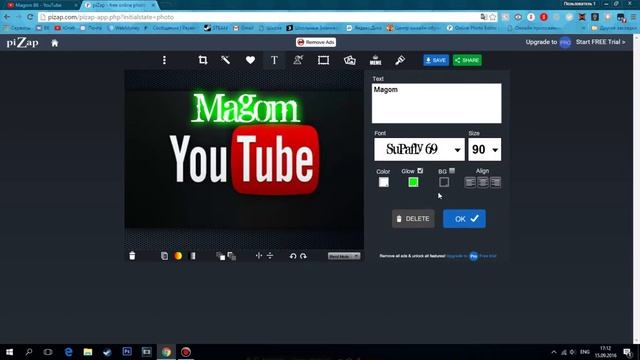Go to piZap home icon
This screenshot has width=640, height=360.
[55, 43]
